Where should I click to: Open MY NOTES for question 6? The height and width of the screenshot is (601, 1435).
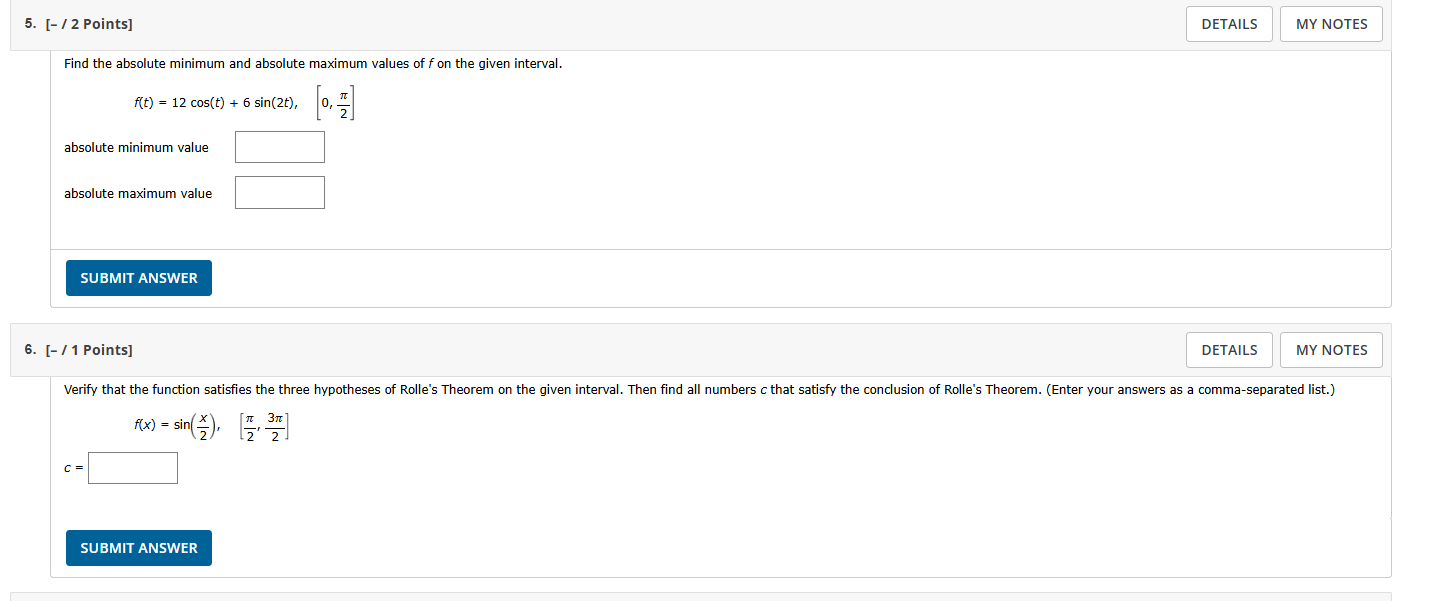(1331, 350)
